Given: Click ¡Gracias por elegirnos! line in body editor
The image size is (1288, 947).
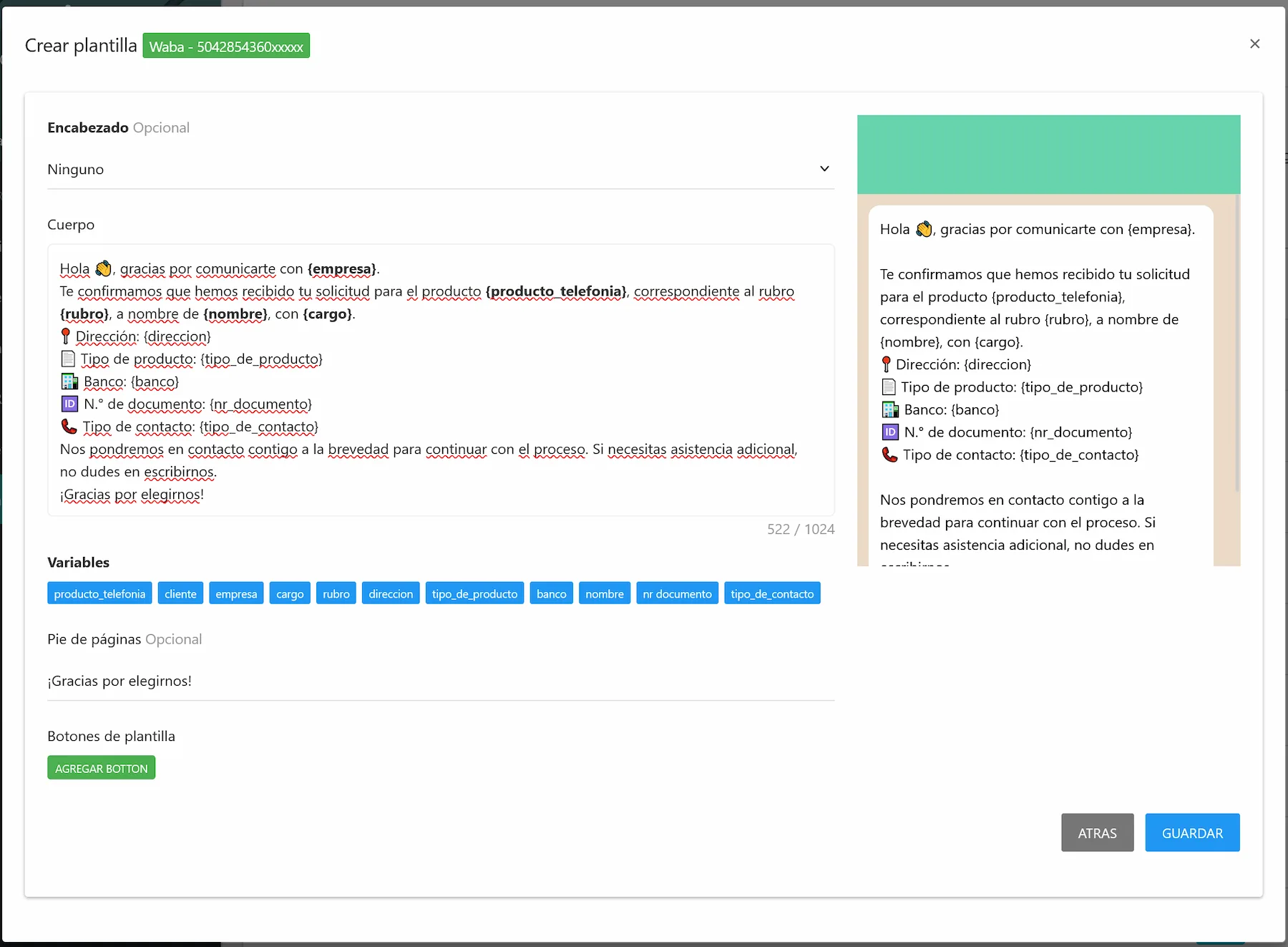Looking at the screenshot, I should 132,495.
